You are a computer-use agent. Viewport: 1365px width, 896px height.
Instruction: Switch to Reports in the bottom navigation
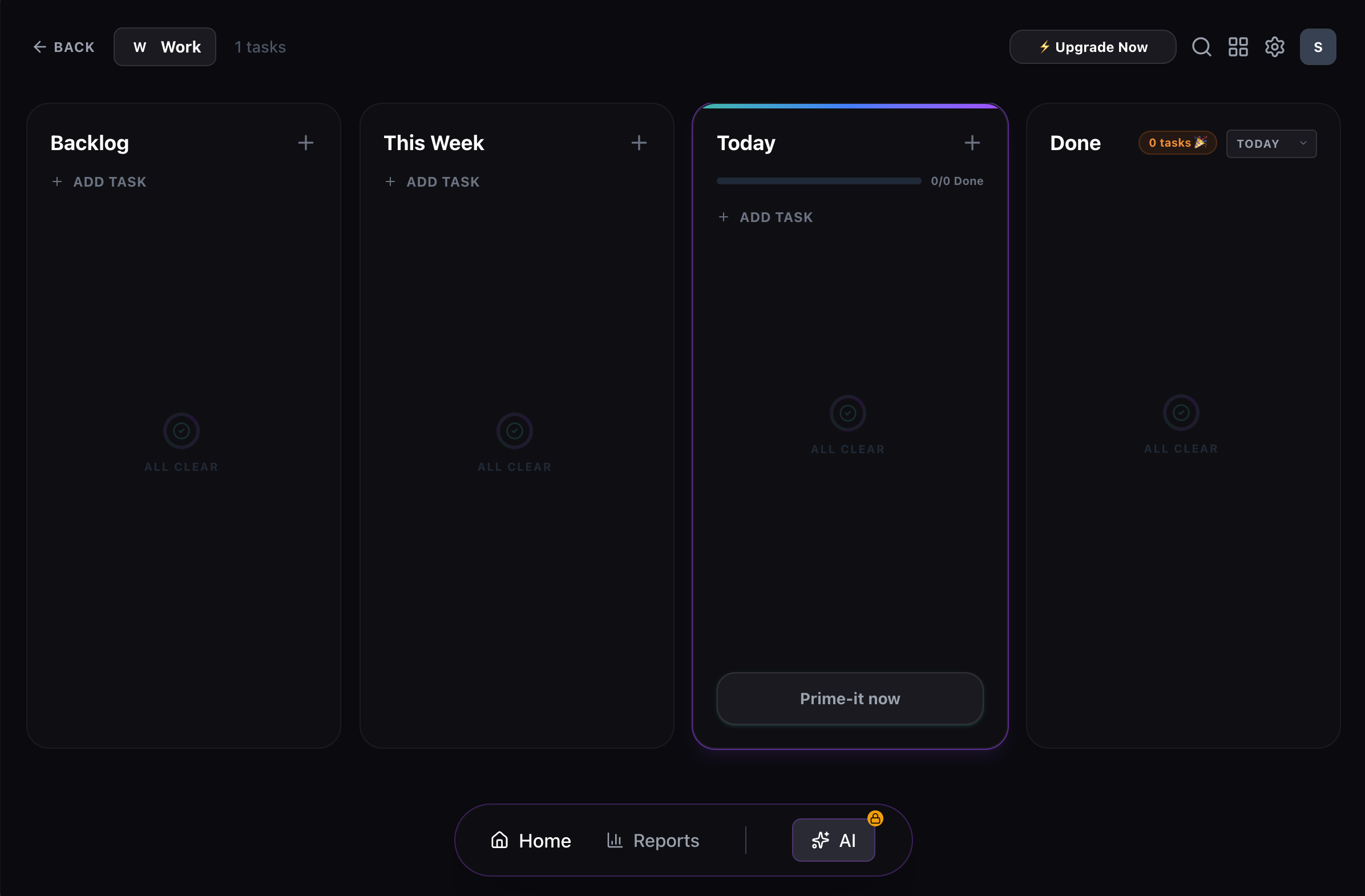coord(653,841)
